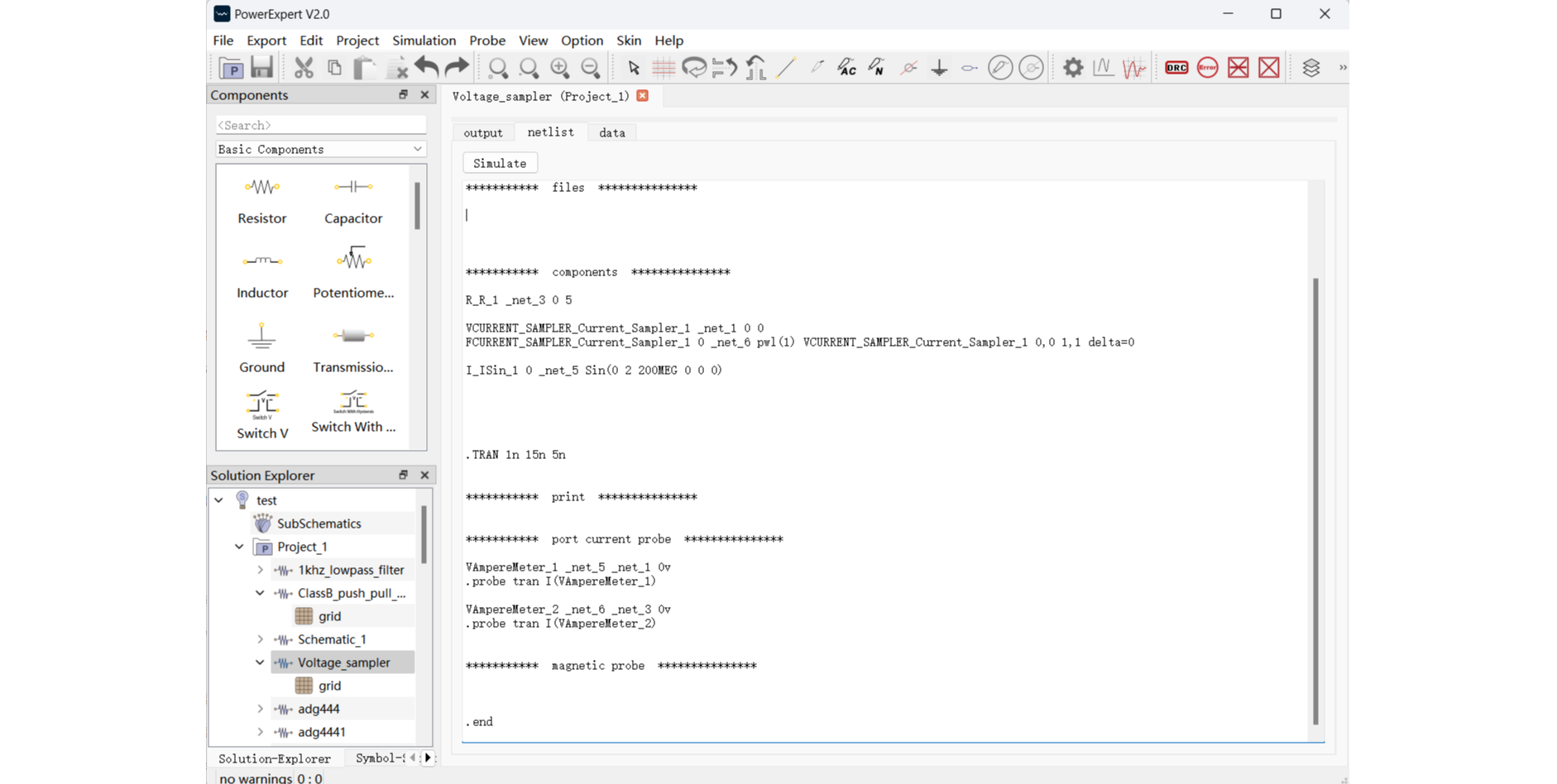Select SubSchematics in Solution Explorer
The height and width of the screenshot is (784, 1557).
pos(319,523)
